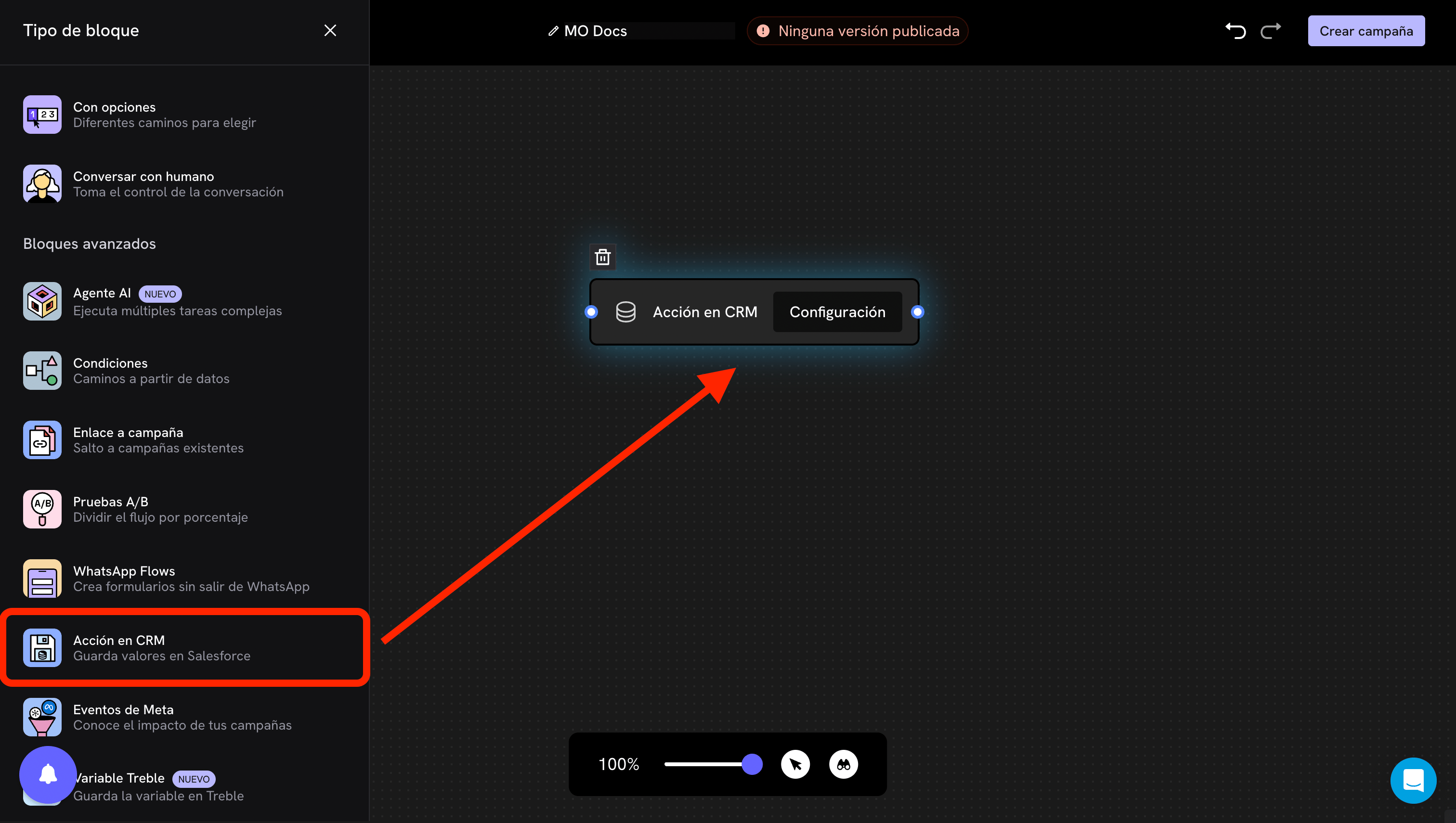Redo the last change
This screenshot has height=823, width=1456.
pyautogui.click(x=1271, y=31)
